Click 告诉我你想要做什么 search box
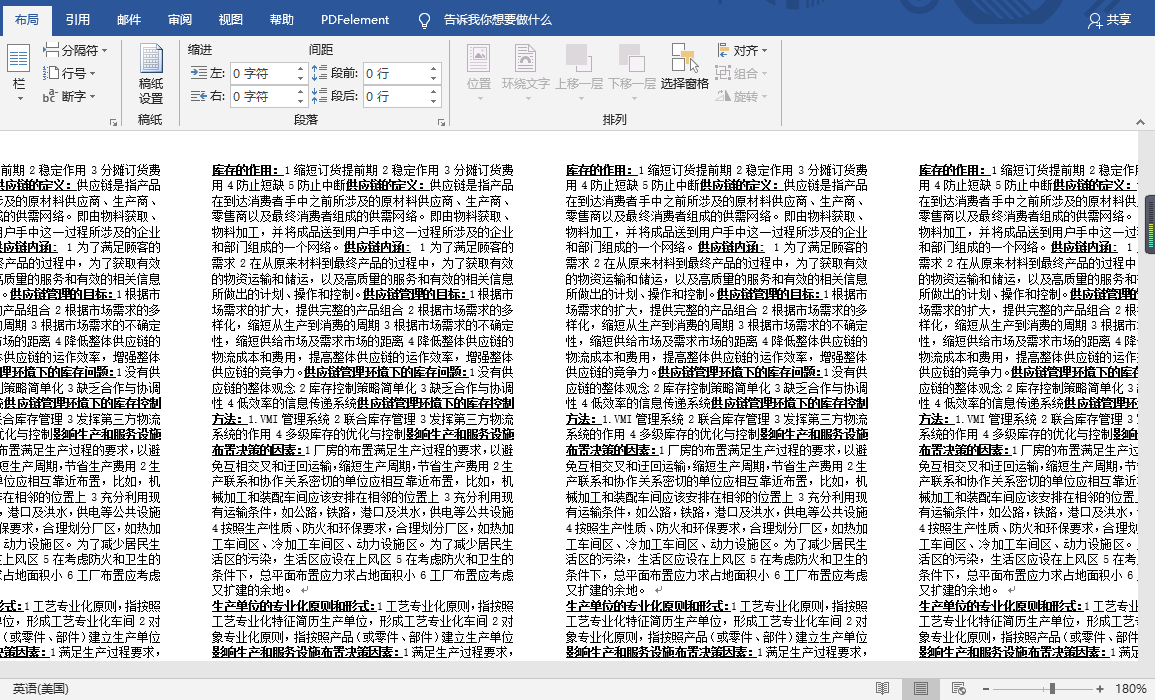 (497, 19)
